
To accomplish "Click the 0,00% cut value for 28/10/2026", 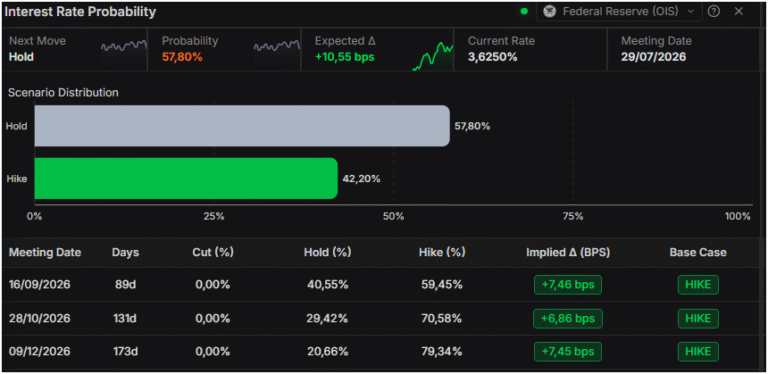I will [x=213, y=319].
